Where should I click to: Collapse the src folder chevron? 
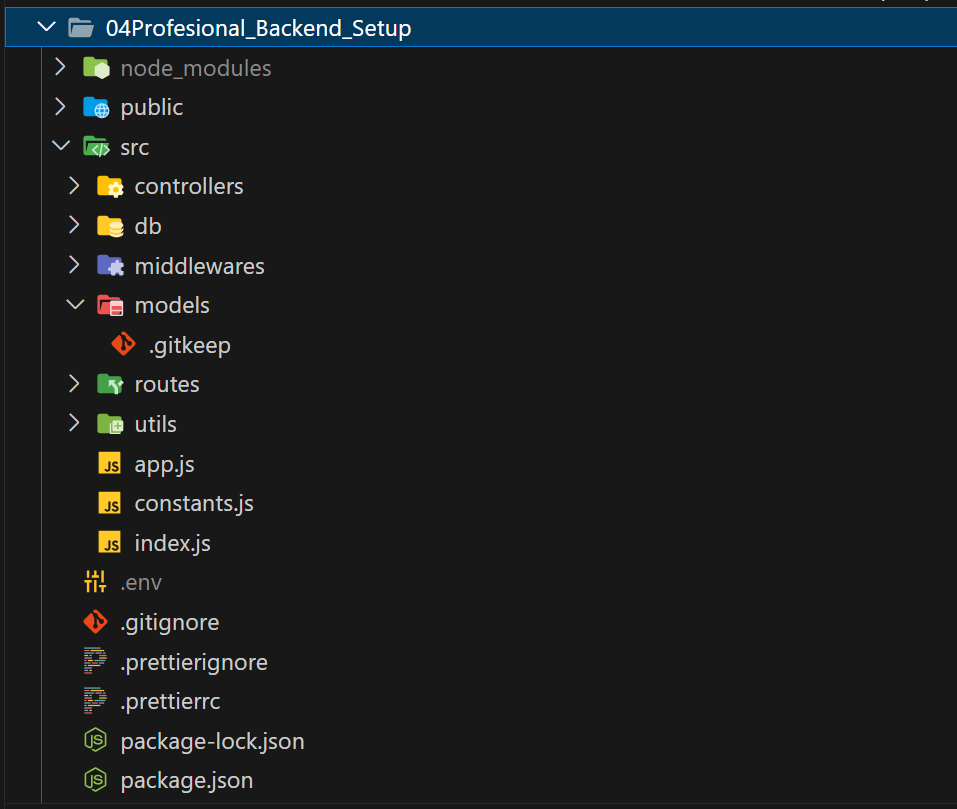pyautogui.click(x=61, y=146)
